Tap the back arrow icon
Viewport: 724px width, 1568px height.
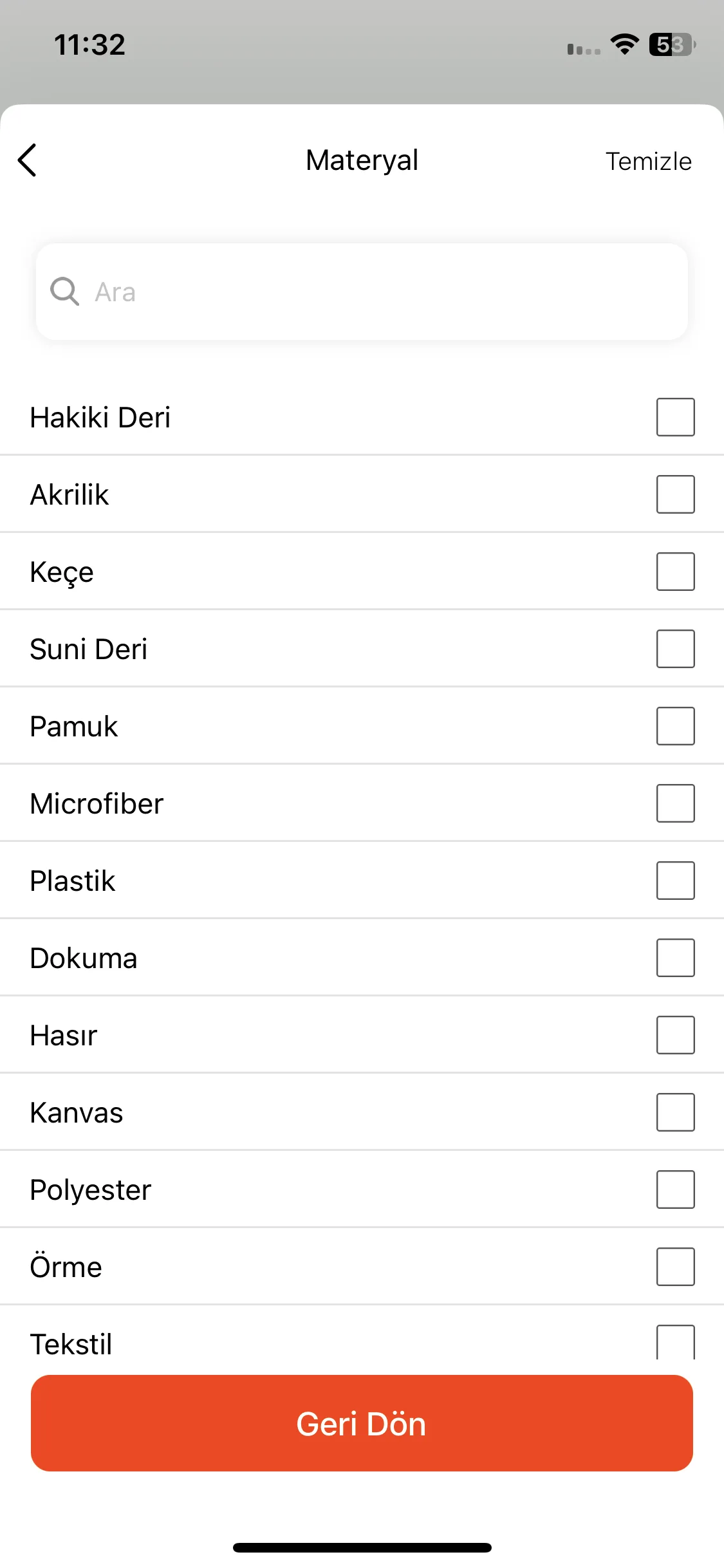[x=28, y=160]
